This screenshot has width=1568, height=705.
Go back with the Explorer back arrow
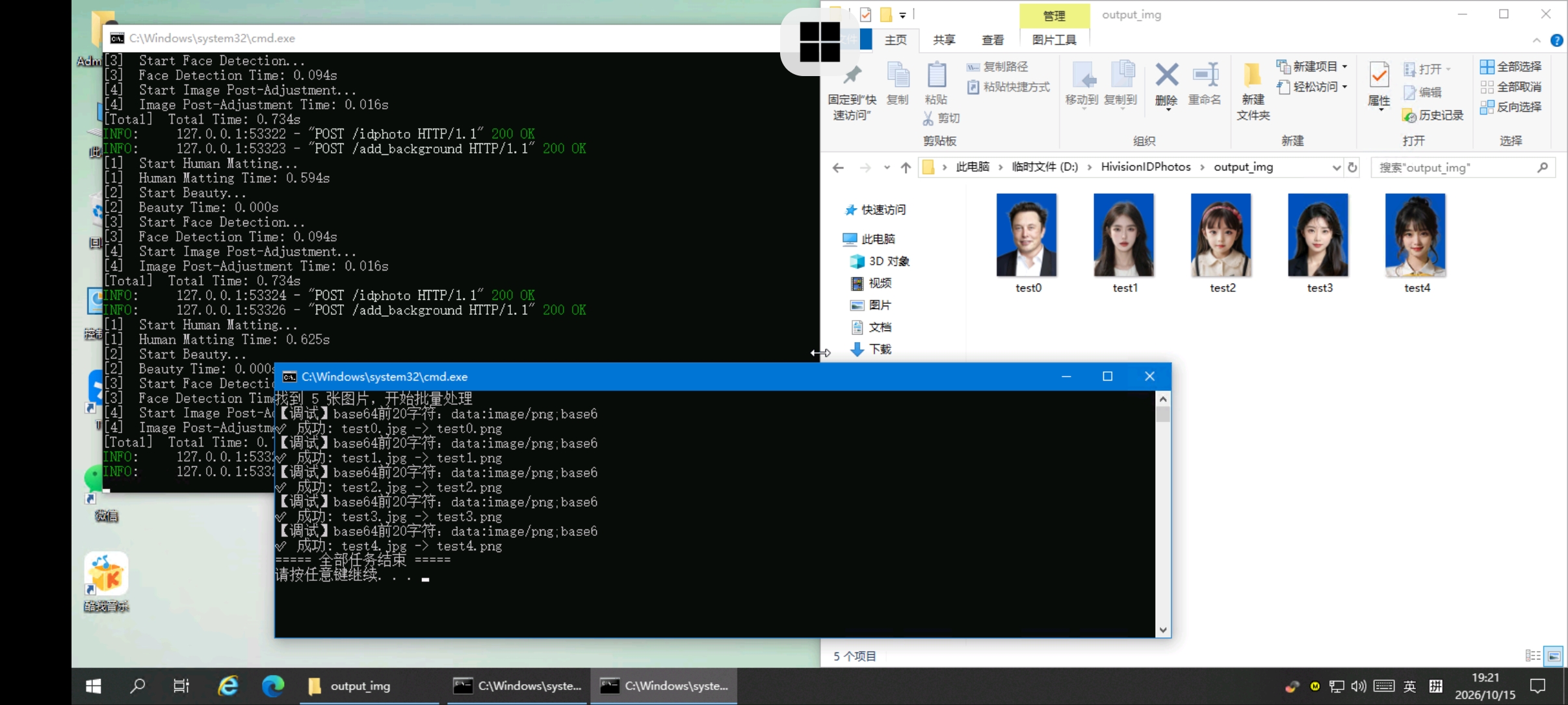tap(838, 168)
